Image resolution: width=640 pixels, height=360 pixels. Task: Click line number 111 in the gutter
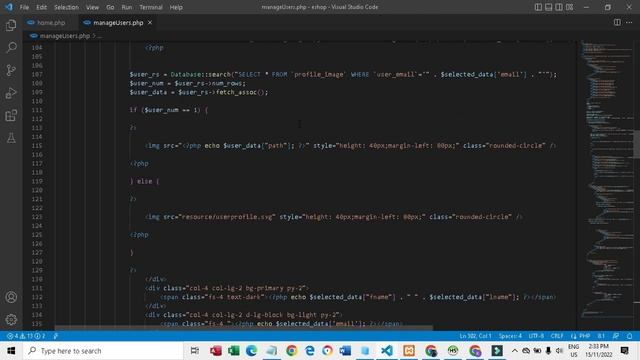(x=37, y=110)
